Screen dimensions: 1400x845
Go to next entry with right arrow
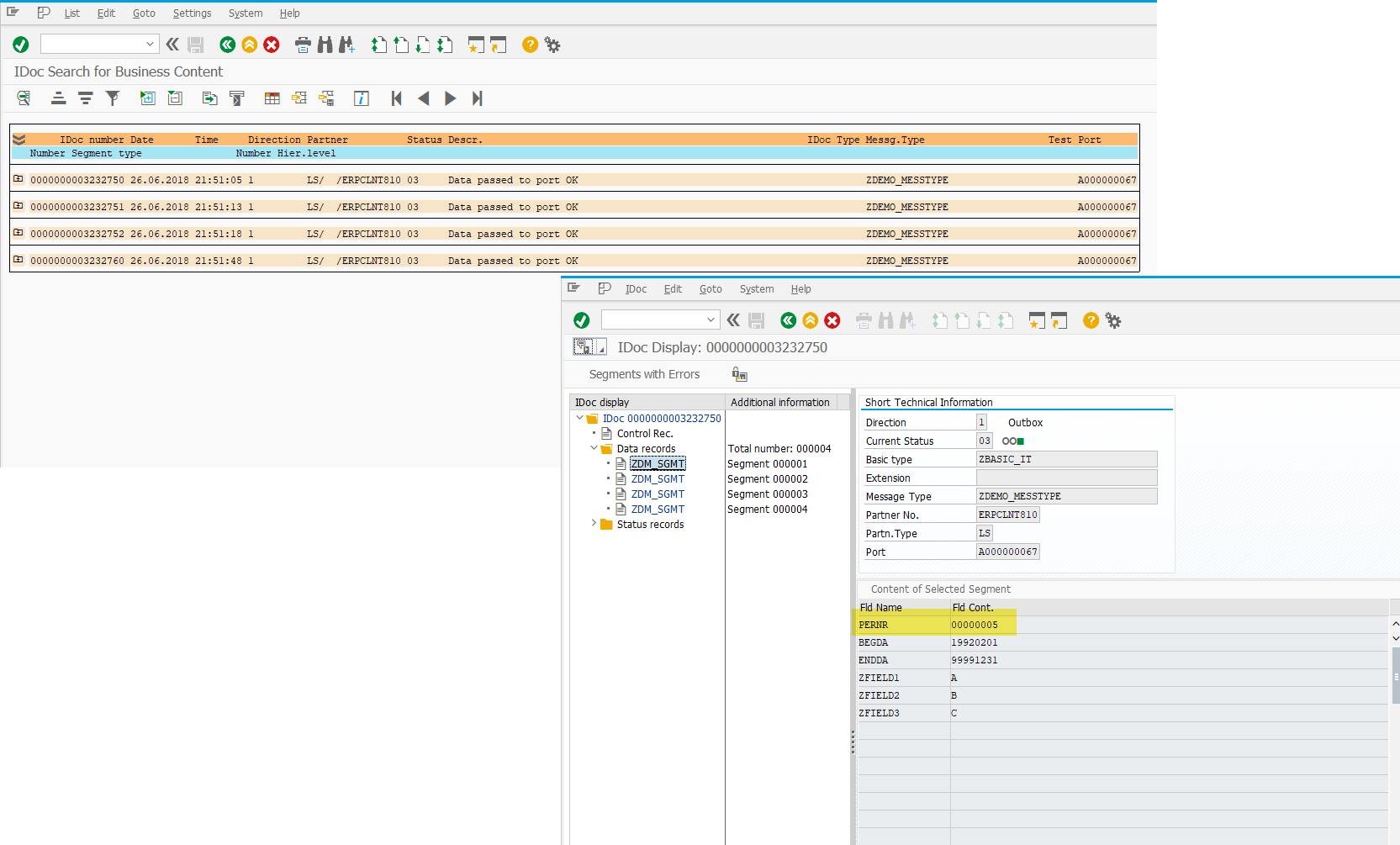click(450, 98)
